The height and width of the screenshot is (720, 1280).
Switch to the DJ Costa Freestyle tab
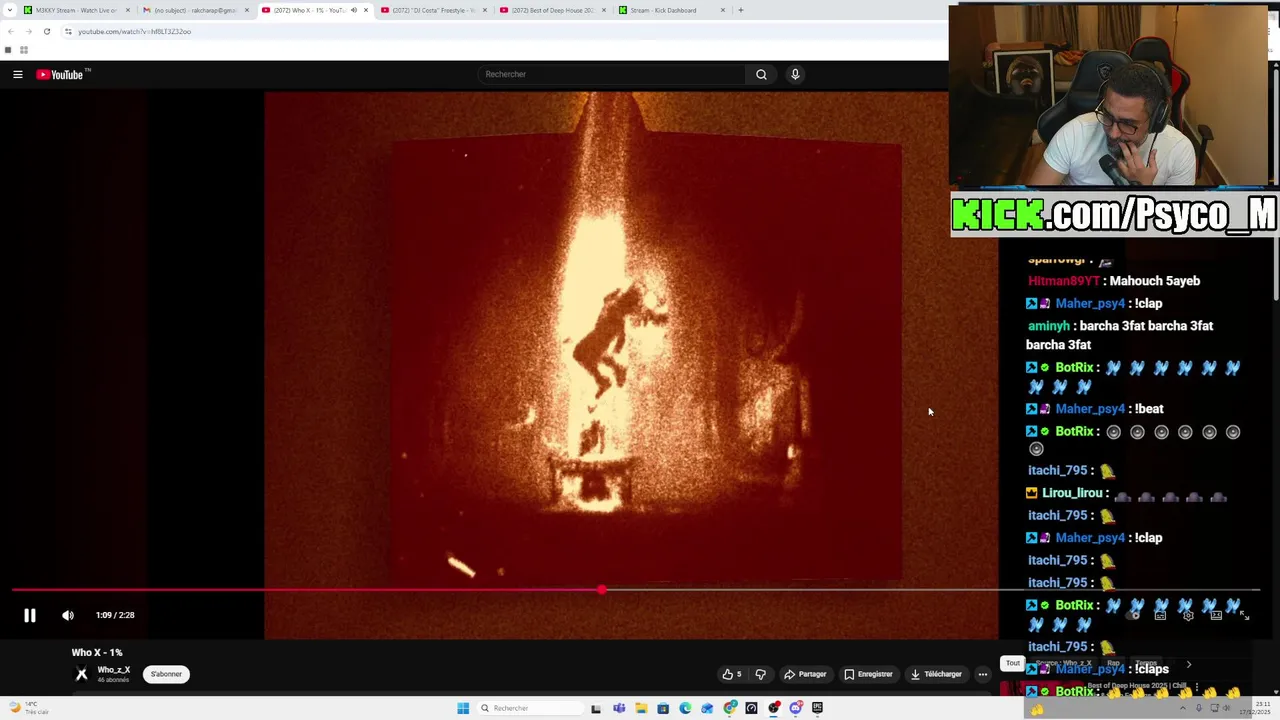[x=433, y=10]
